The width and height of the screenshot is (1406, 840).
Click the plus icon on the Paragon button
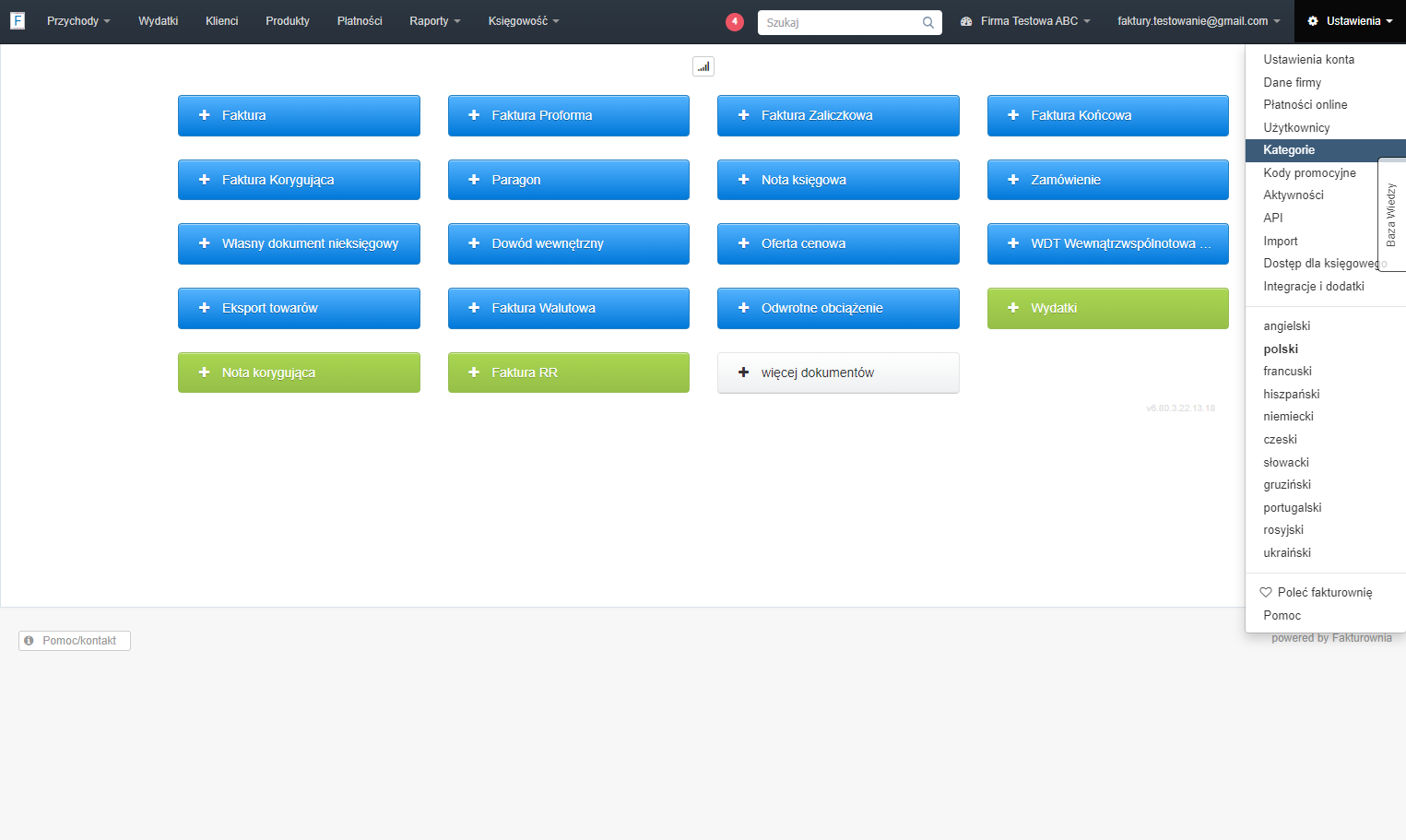(474, 180)
